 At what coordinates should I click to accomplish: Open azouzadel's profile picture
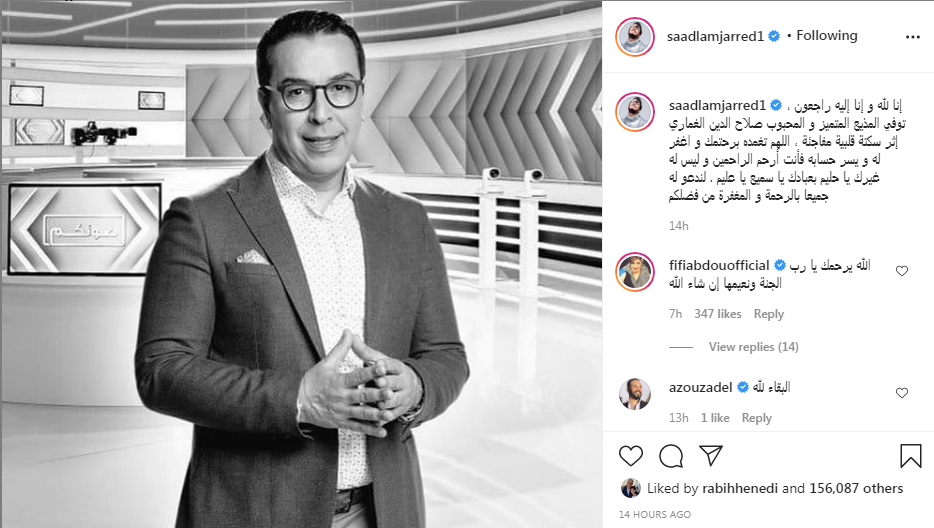pyautogui.click(x=634, y=394)
